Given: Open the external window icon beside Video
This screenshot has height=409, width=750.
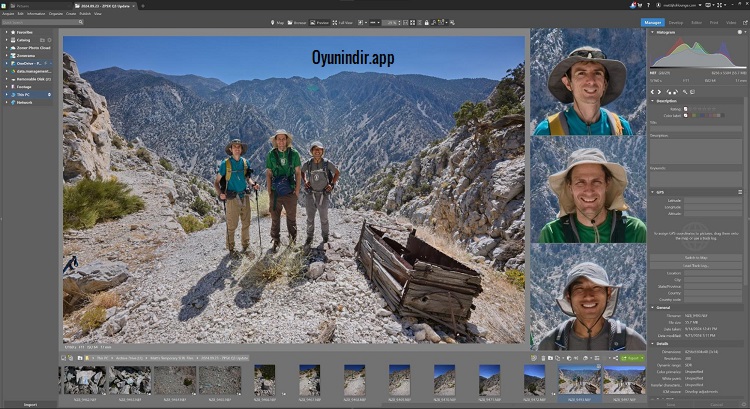Looking at the screenshot, I should coord(745,22).
